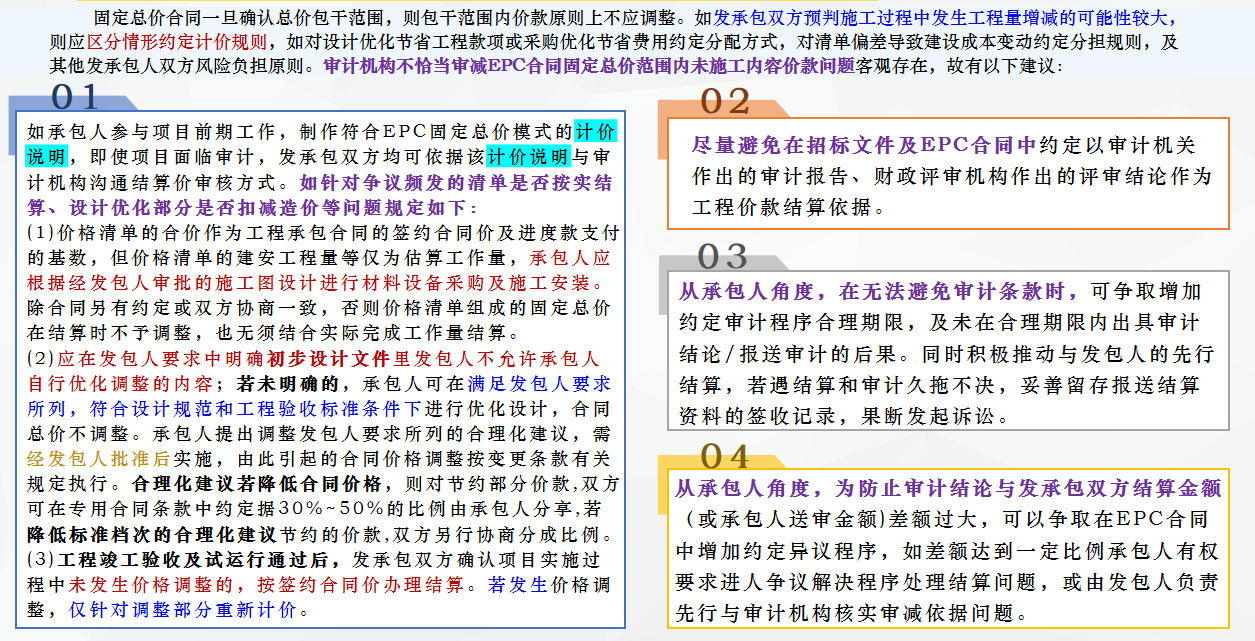
Task: Click the phrase "中增加约定异议程序"
Action: [775, 551]
